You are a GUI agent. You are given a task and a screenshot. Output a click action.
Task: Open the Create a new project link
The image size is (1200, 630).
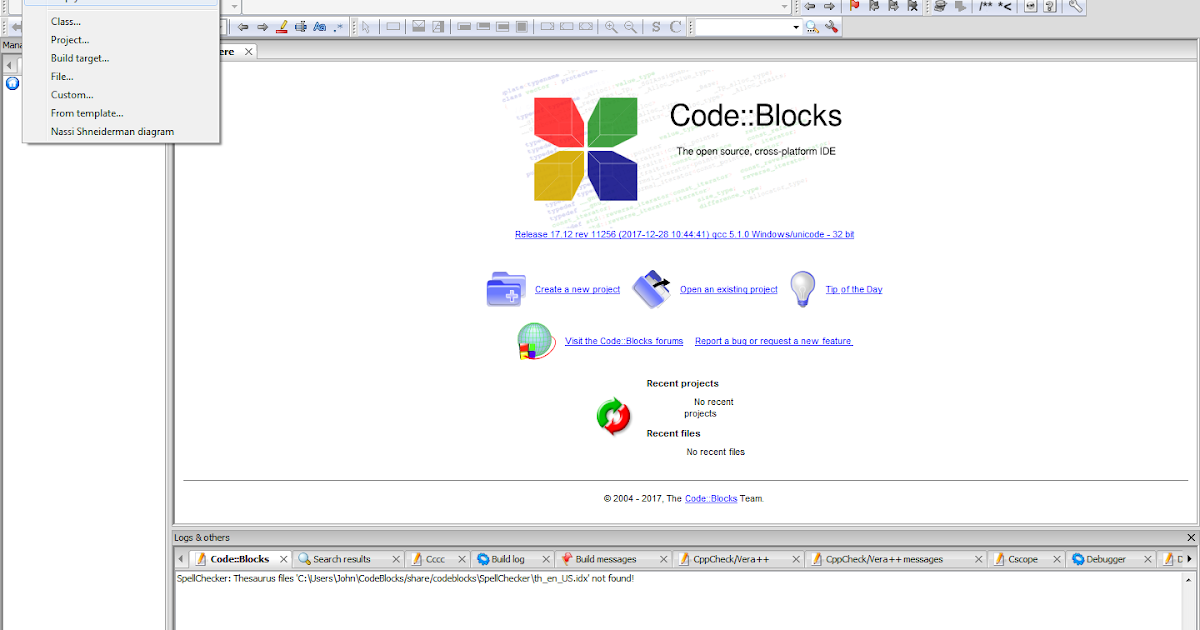[577, 289]
